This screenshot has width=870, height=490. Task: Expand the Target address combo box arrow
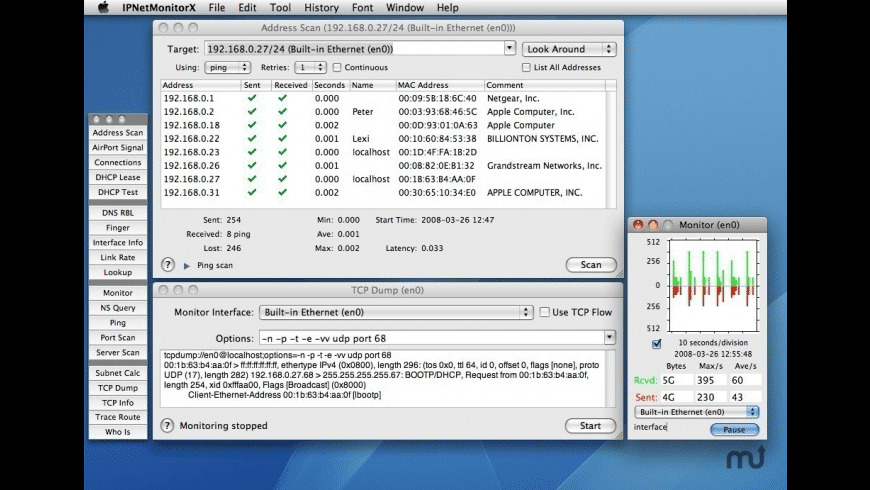coord(509,48)
